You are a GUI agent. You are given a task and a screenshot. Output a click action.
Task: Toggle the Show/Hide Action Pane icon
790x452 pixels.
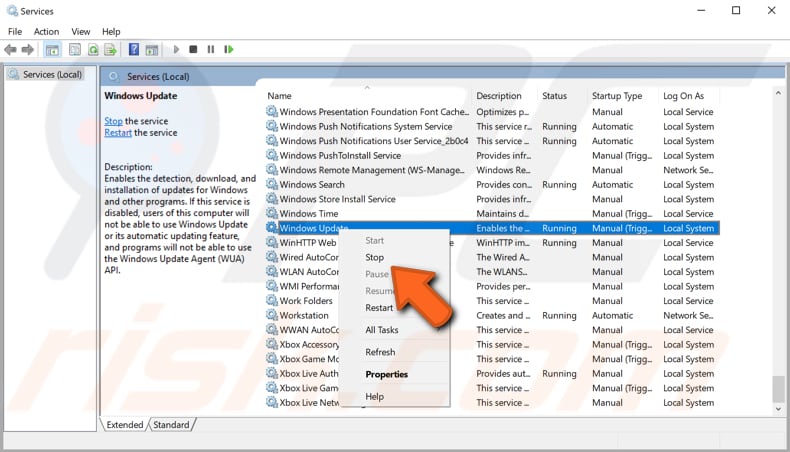pos(152,49)
